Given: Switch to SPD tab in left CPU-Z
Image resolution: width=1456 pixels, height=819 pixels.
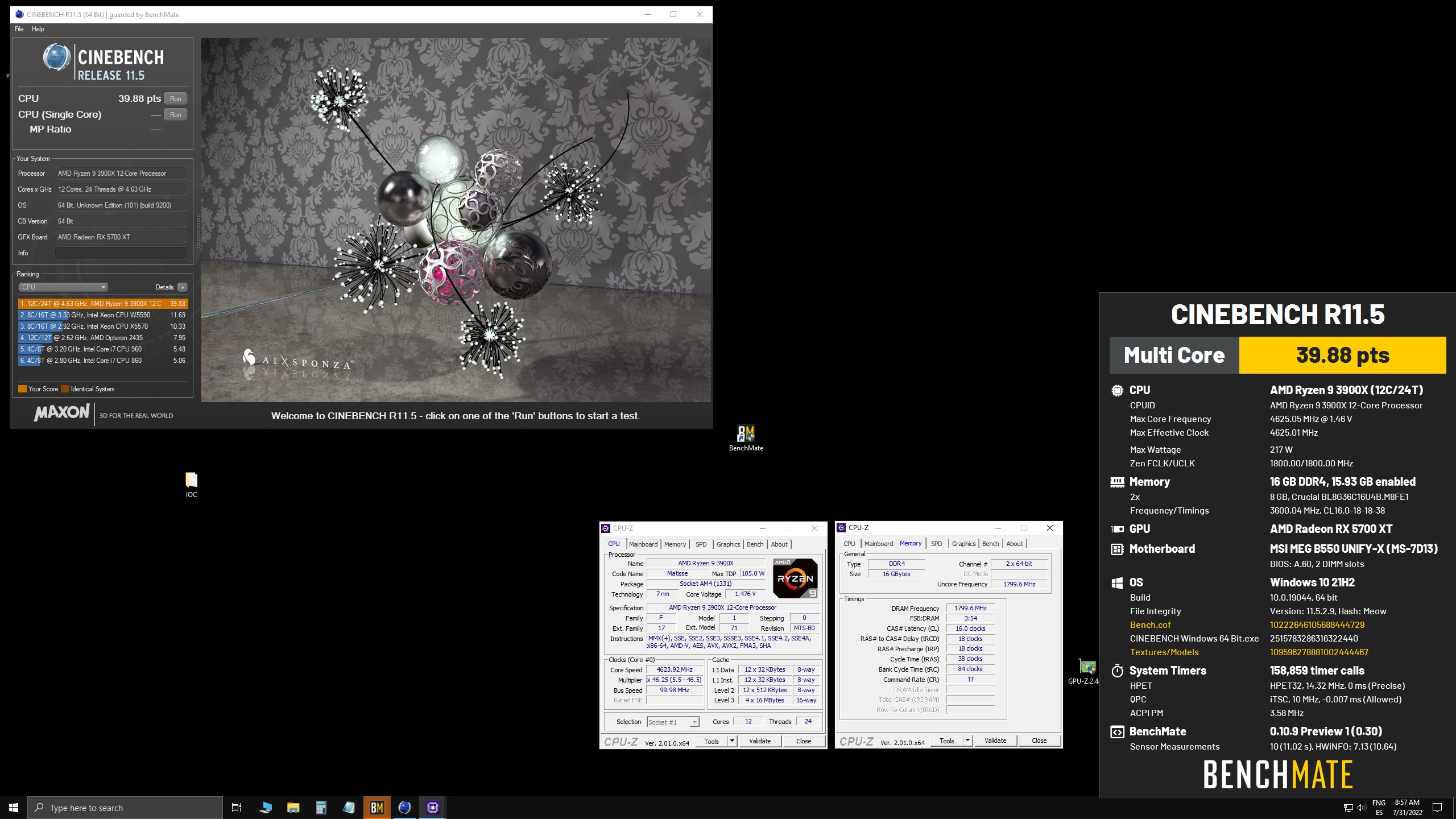Looking at the screenshot, I should [x=701, y=544].
